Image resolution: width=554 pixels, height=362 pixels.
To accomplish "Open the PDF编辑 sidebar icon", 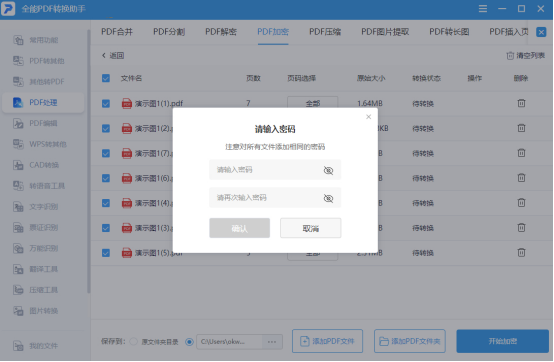I will [x=18, y=123].
